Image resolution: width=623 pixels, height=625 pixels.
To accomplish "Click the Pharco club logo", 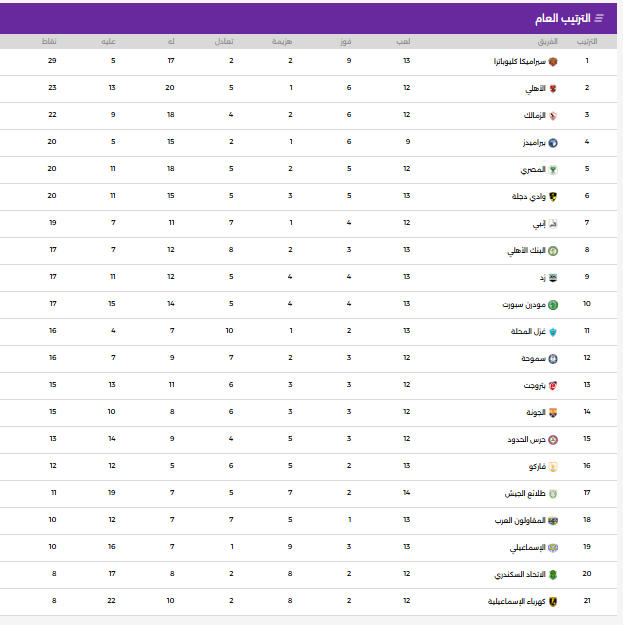I will pos(553,467).
